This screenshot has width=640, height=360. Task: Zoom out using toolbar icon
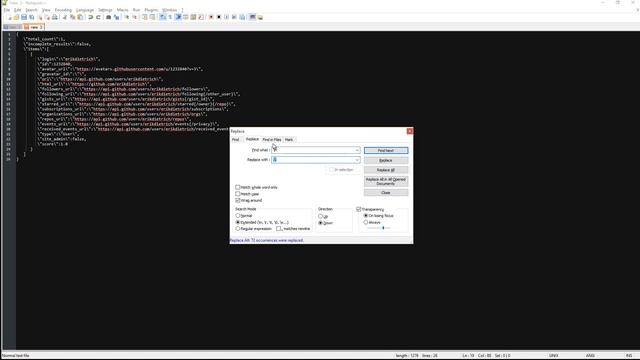[x=135, y=17]
